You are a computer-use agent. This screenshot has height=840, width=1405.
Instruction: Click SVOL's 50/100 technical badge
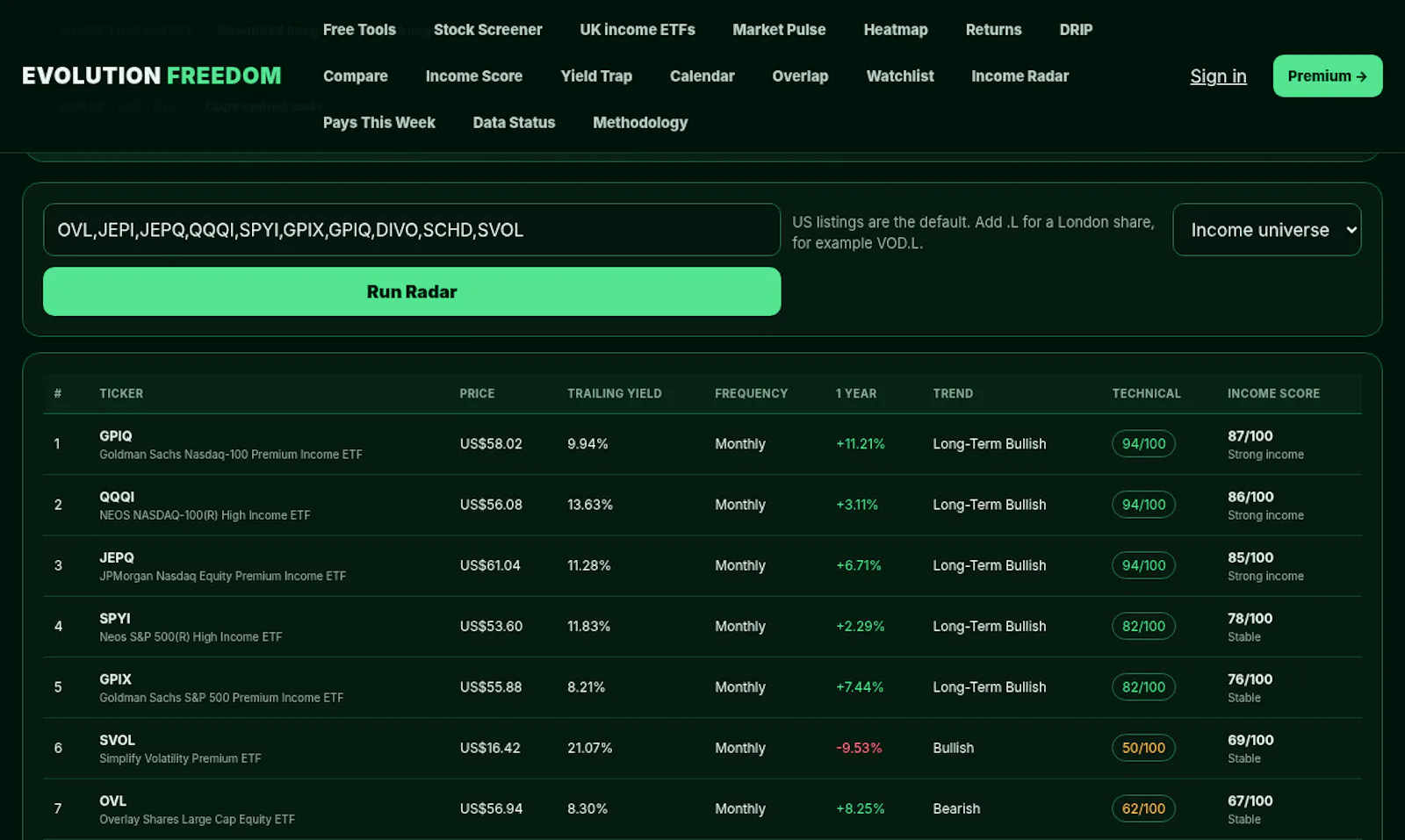click(x=1143, y=748)
